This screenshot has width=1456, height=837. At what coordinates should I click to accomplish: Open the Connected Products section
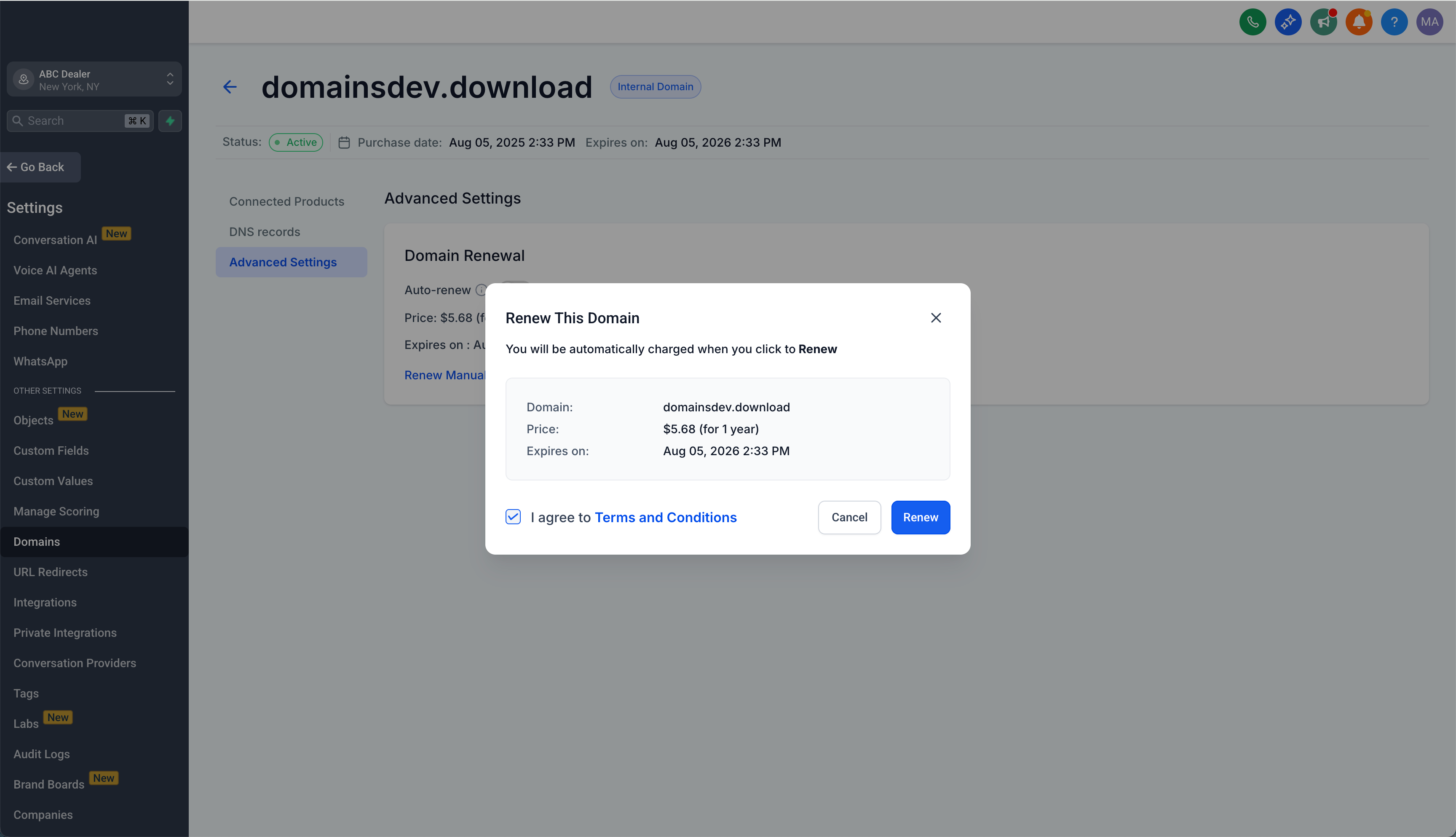(287, 201)
